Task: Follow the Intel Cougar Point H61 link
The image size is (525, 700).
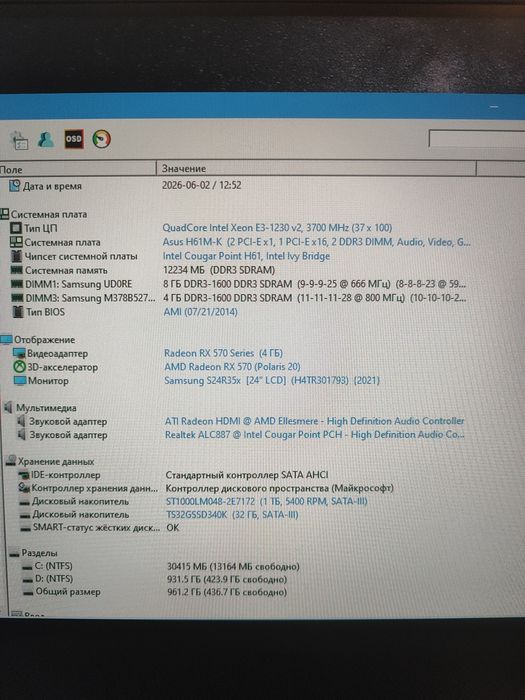Action: click(x=246, y=256)
